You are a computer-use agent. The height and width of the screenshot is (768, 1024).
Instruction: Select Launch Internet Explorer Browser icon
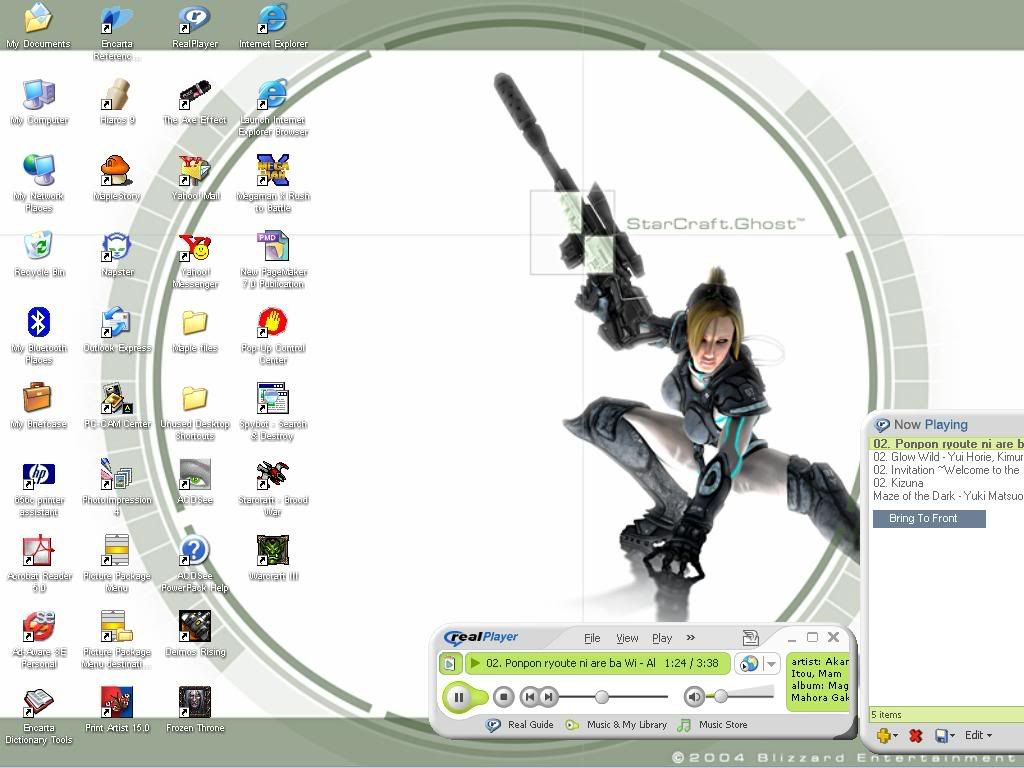[273, 108]
